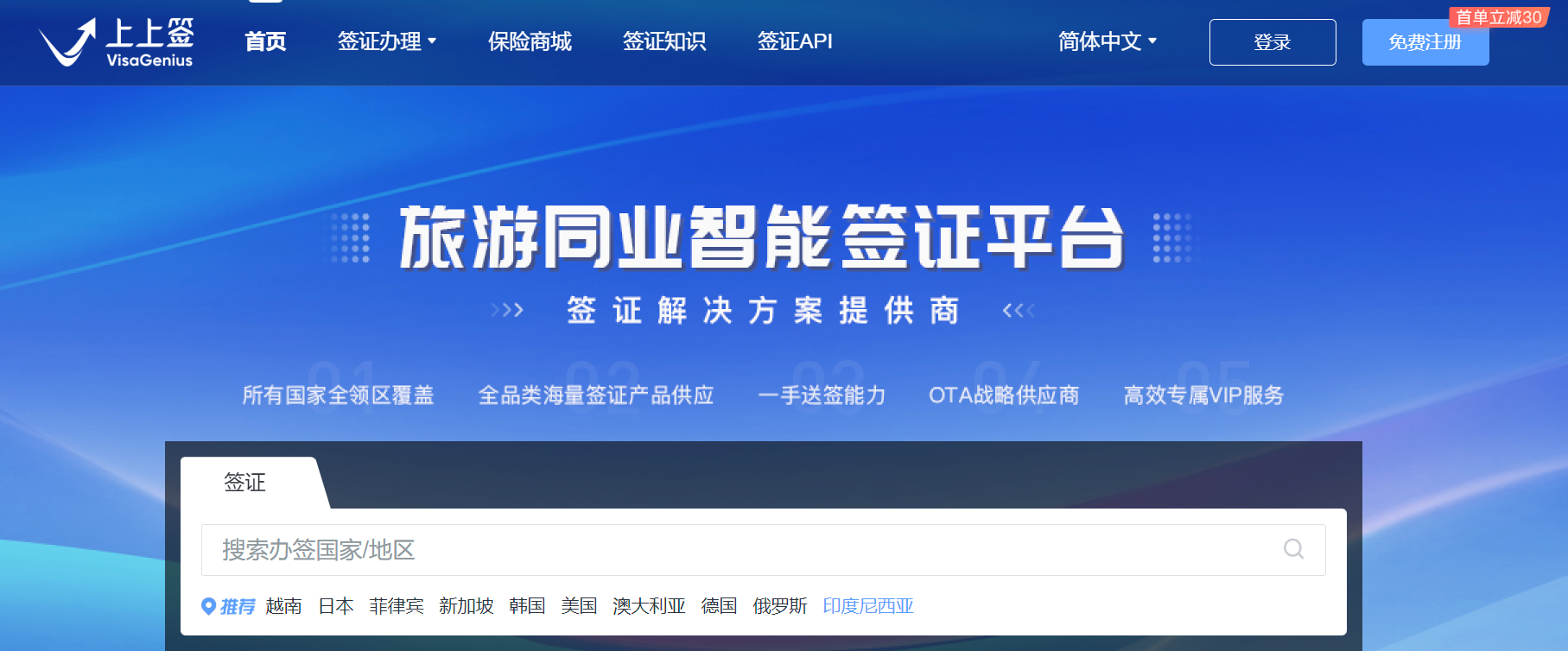Click the 登录 button
The image size is (1568, 651).
pos(1273,42)
